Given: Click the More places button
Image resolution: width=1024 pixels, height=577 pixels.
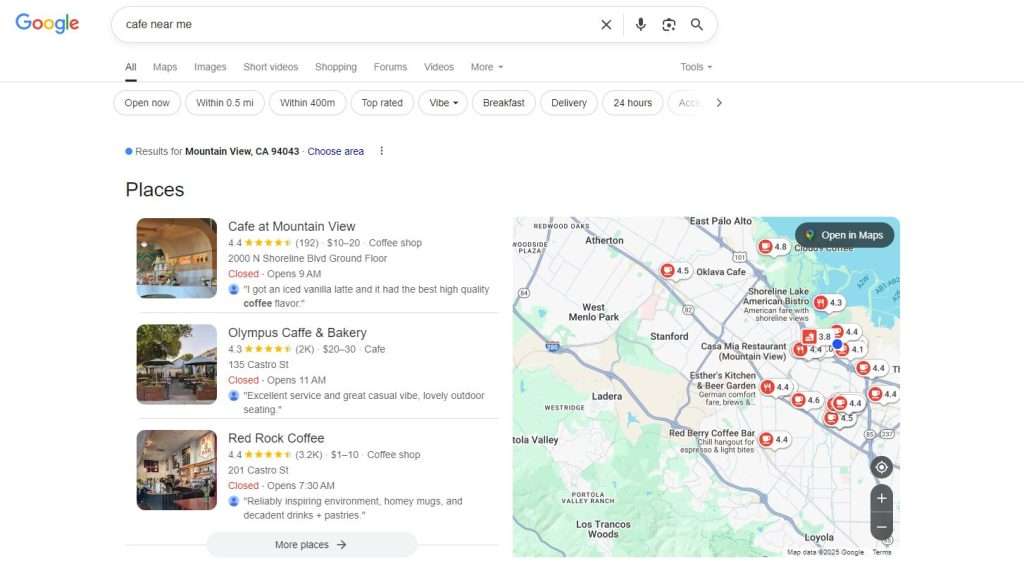Looking at the screenshot, I should point(311,544).
